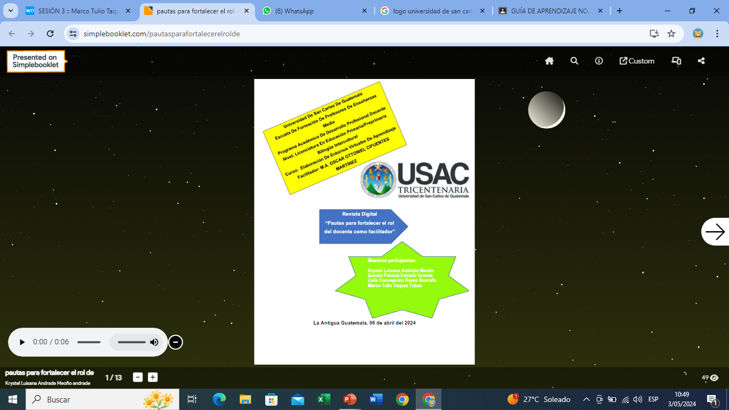The width and height of the screenshot is (729, 410).
Task: Switch to the logo universidad de san carlos tab
Action: click(432, 11)
